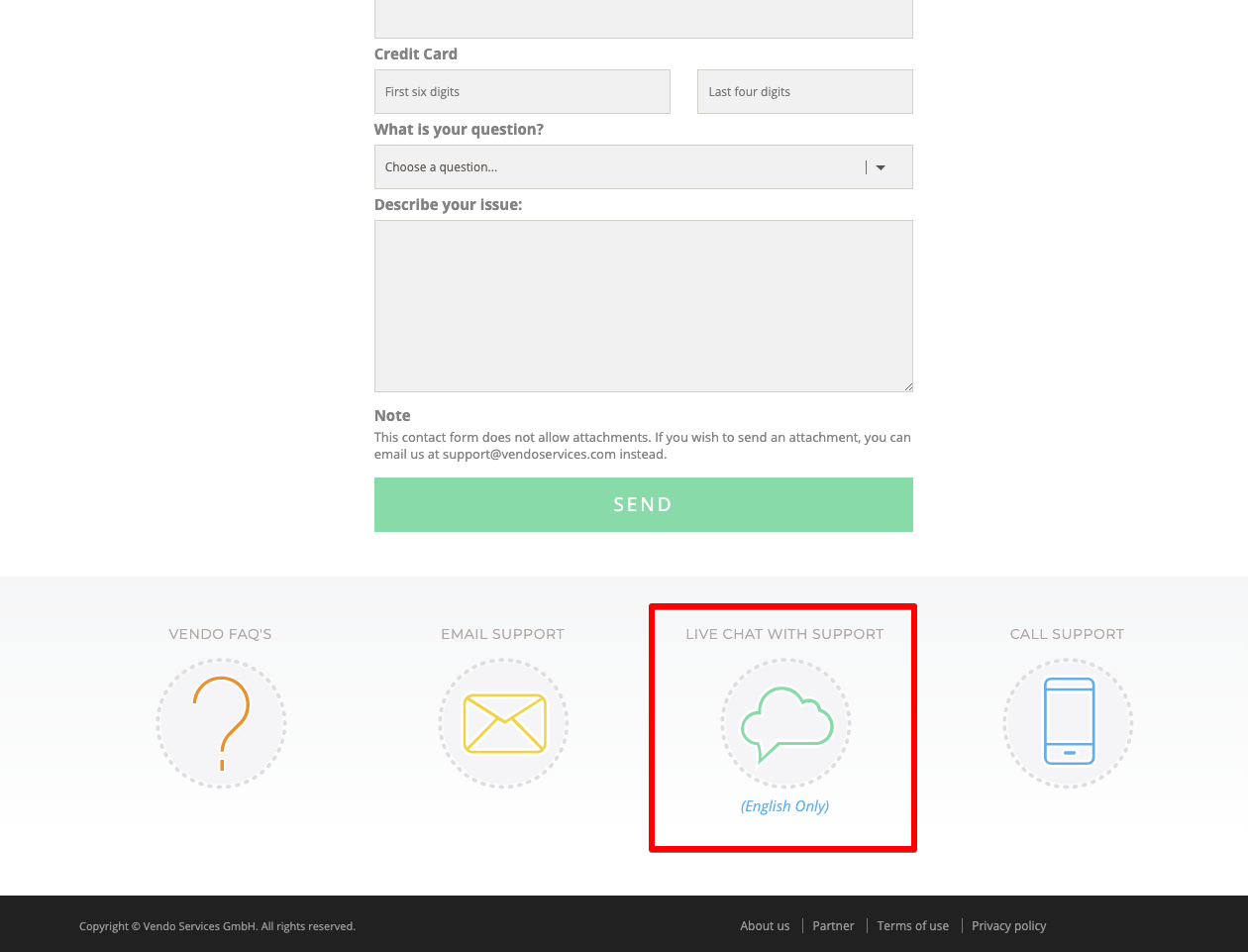The height and width of the screenshot is (952, 1248).
Task: Click the Email Support envelope icon
Action: [504, 723]
